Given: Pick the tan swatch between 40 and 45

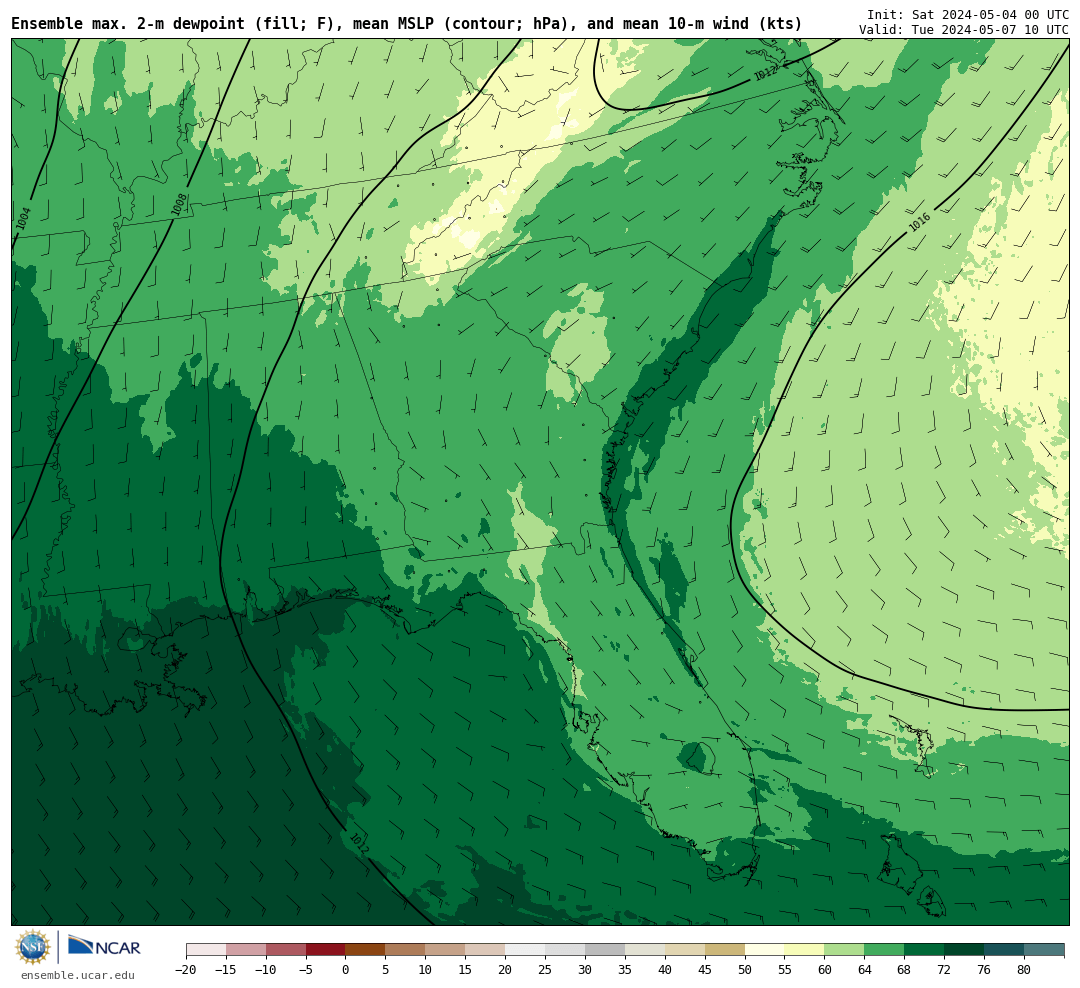Looking at the screenshot, I should (x=685, y=950).
